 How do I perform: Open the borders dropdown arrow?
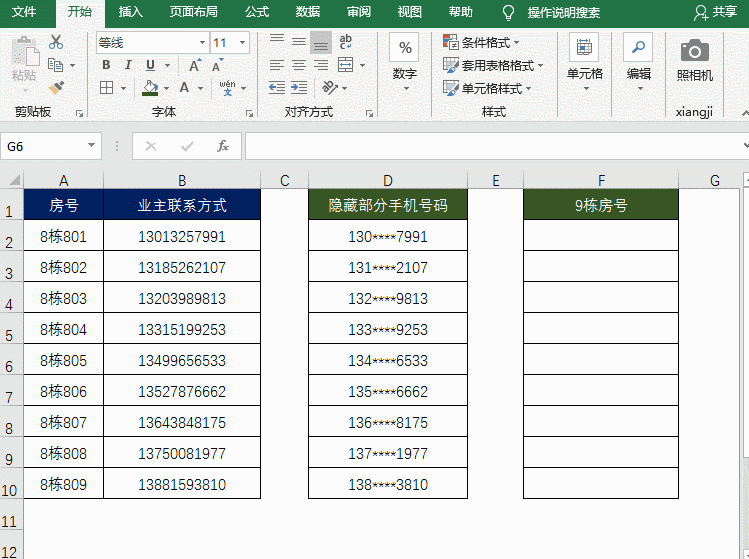coord(123,88)
